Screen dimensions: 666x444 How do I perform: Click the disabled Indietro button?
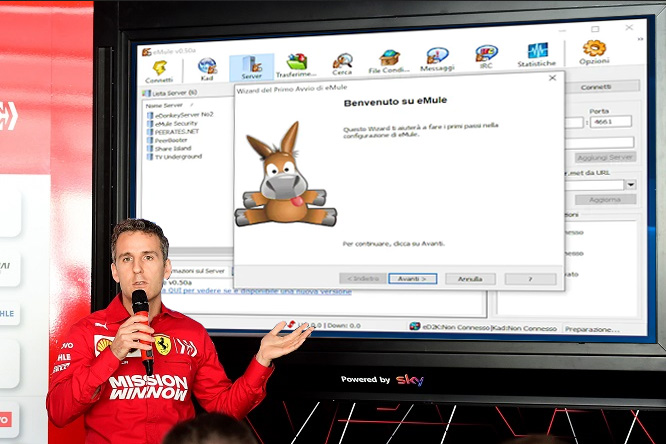[x=363, y=279]
